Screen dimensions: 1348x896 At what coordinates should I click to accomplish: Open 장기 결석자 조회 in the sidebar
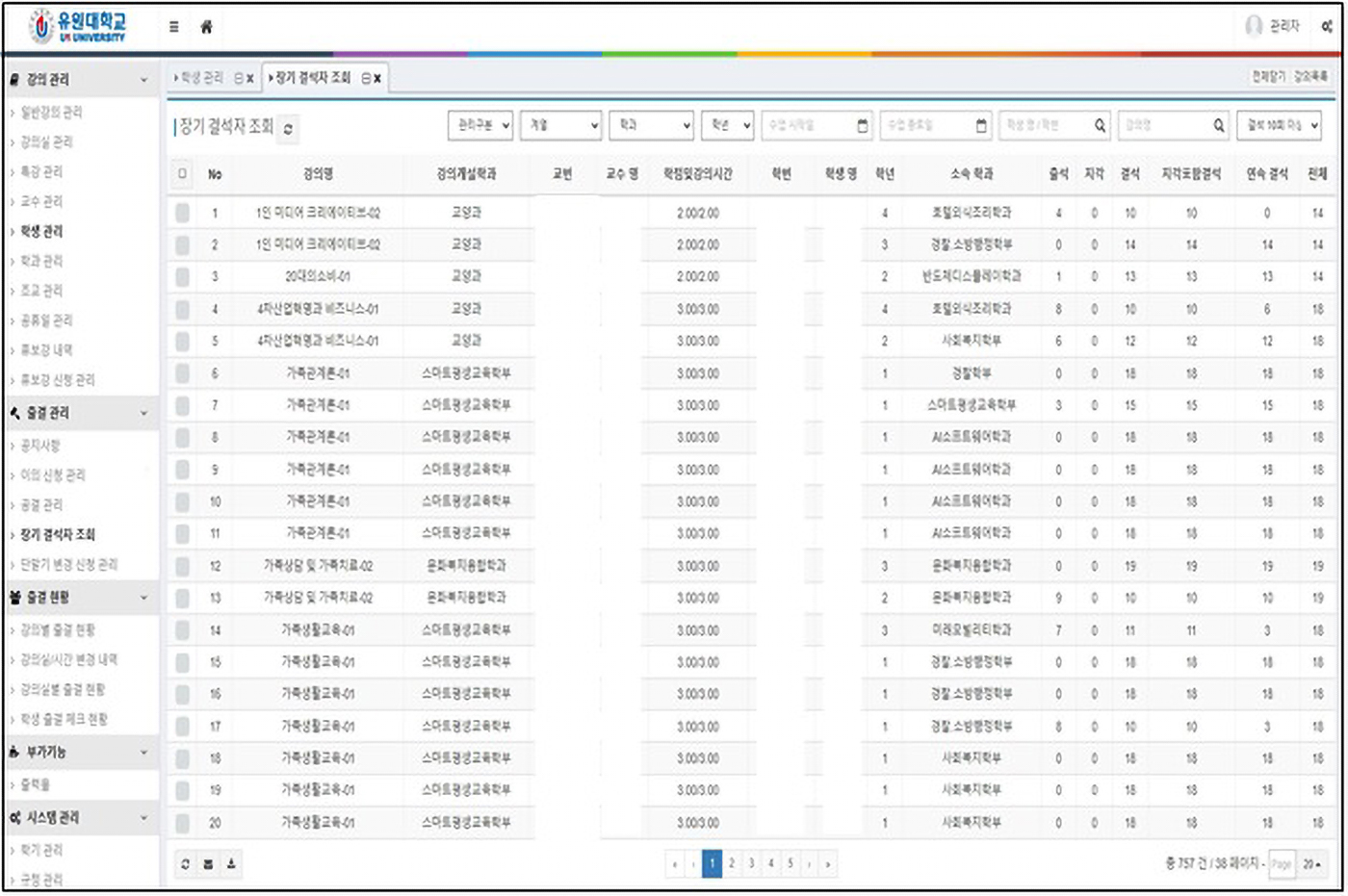tap(58, 535)
